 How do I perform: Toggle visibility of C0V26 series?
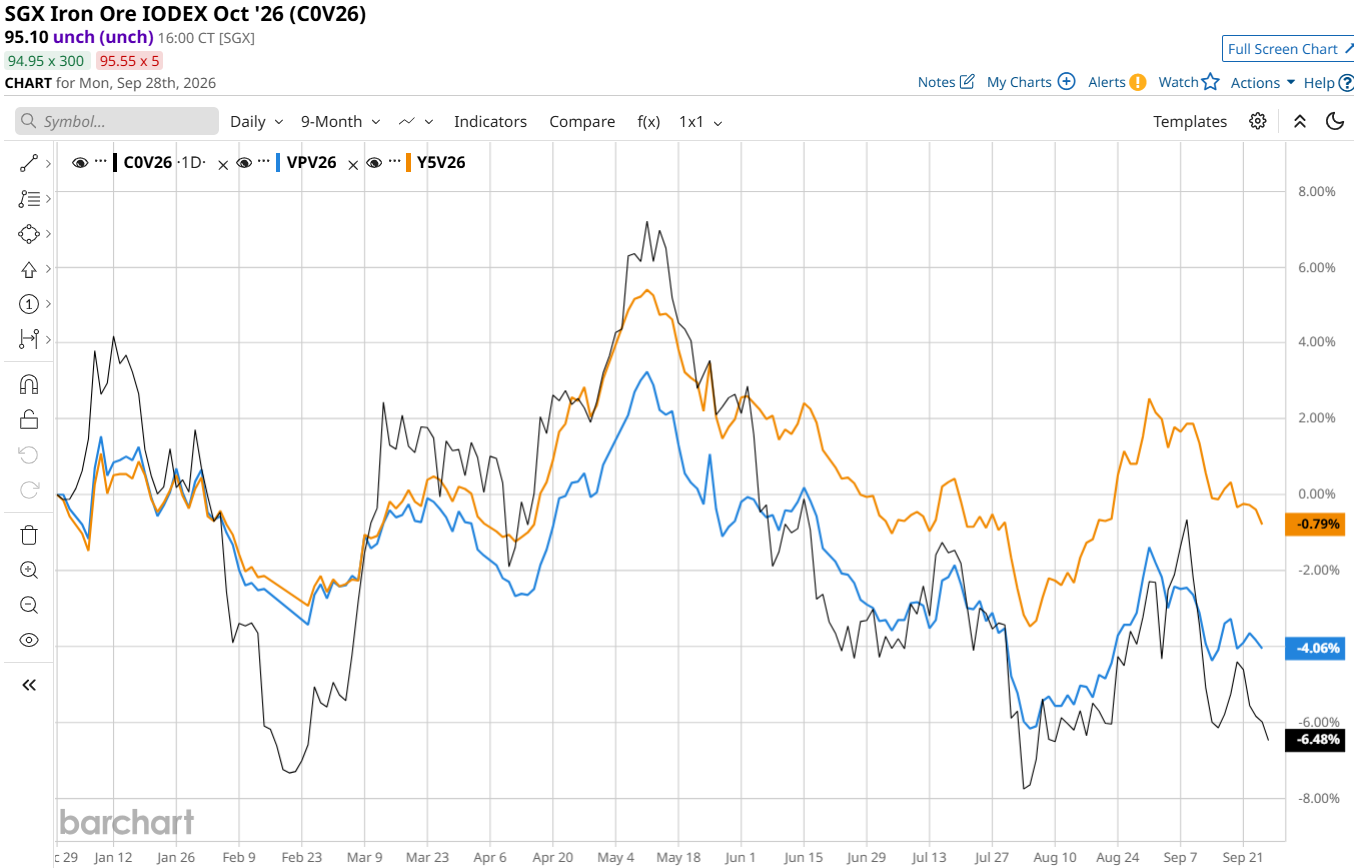click(81, 162)
